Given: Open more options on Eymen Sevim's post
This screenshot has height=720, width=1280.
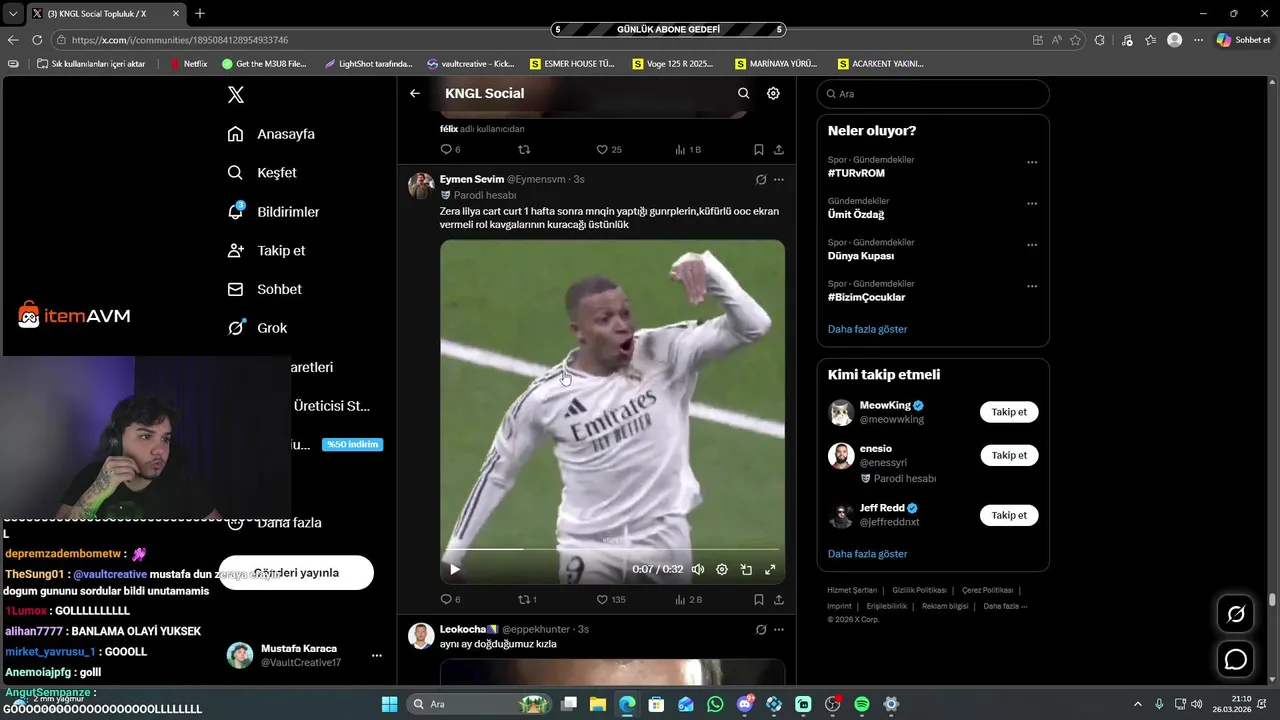Looking at the screenshot, I should pos(779,180).
